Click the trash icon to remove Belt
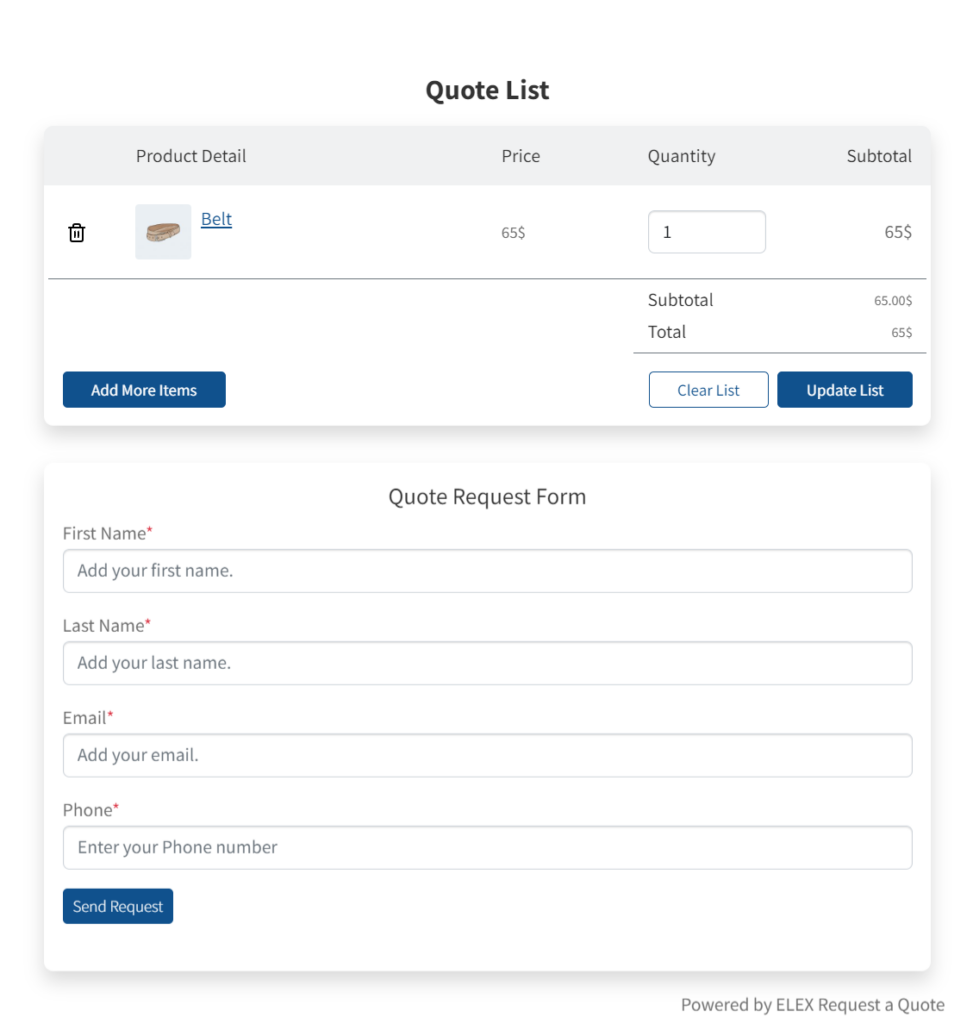973x1024 pixels. [76, 232]
